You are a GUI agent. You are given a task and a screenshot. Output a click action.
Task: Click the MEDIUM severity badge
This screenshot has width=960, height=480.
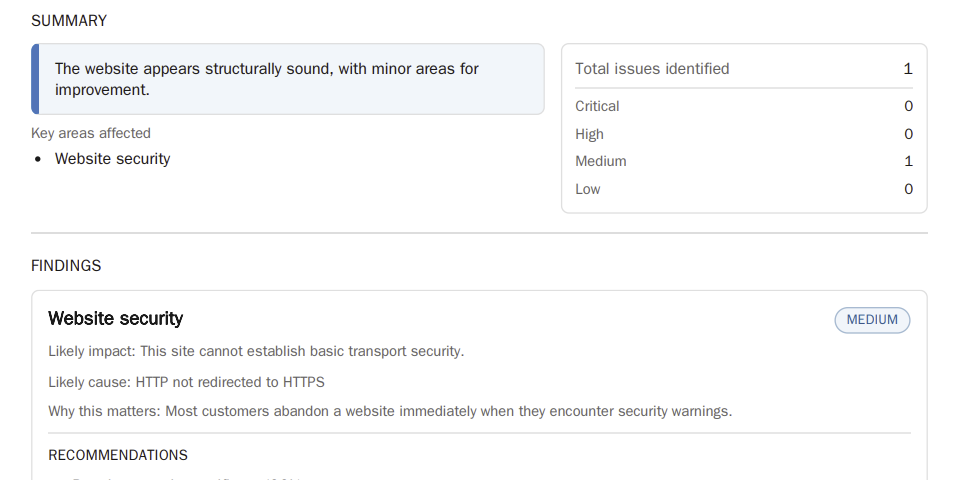point(872,320)
